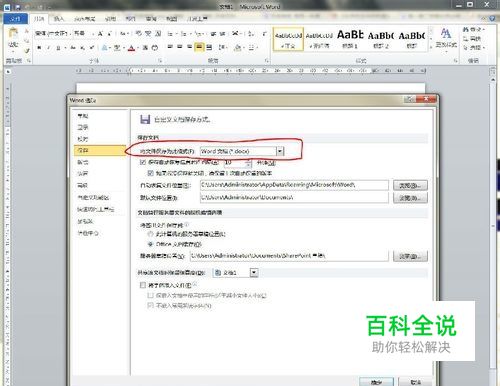Click the Cancel button in options dialog
Image resolution: width=500 pixels, height=386 pixels.
[416, 382]
